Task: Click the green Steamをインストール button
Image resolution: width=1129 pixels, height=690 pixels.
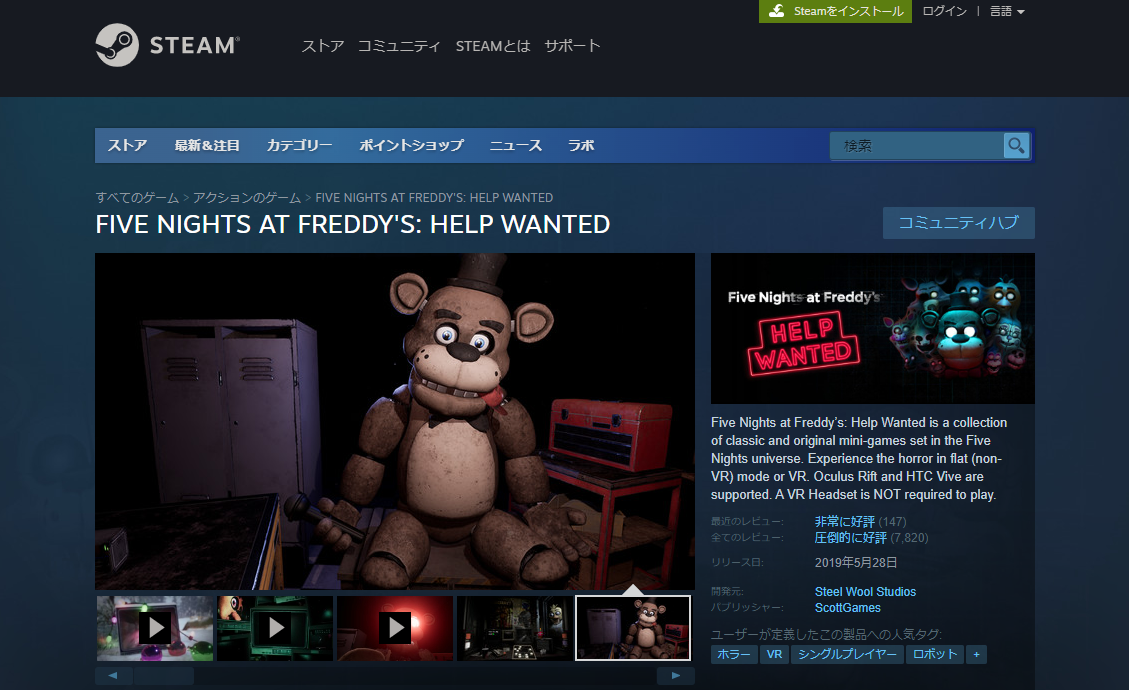Action: point(836,11)
